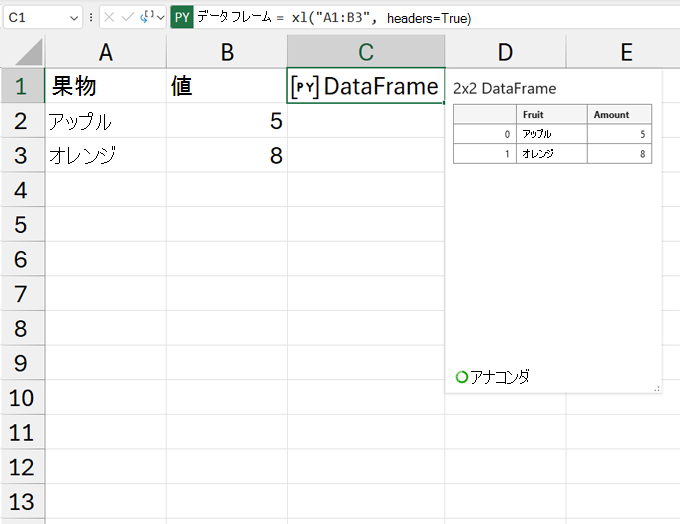Viewport: 680px width, 524px height.
Task: Click the Python output type icon
Action: pyautogui.click(x=147, y=16)
